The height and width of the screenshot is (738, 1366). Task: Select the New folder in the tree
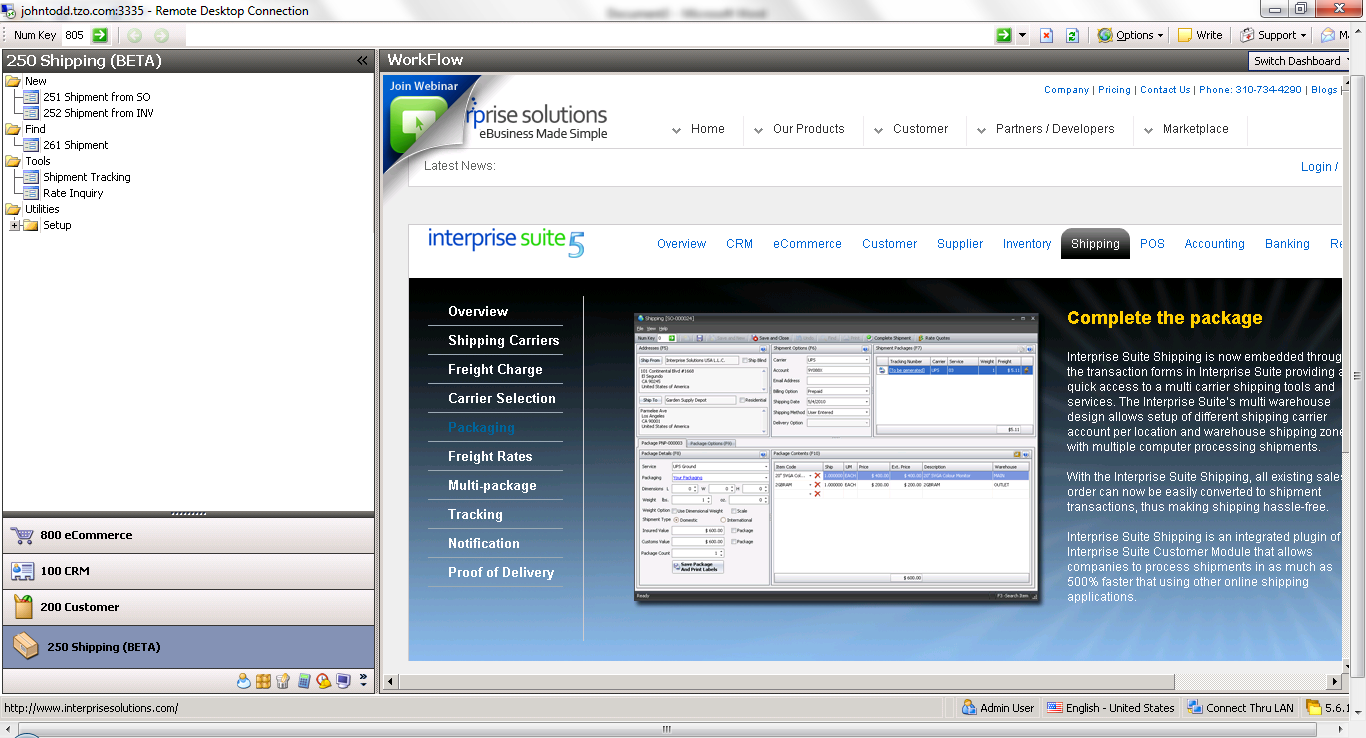pos(35,81)
